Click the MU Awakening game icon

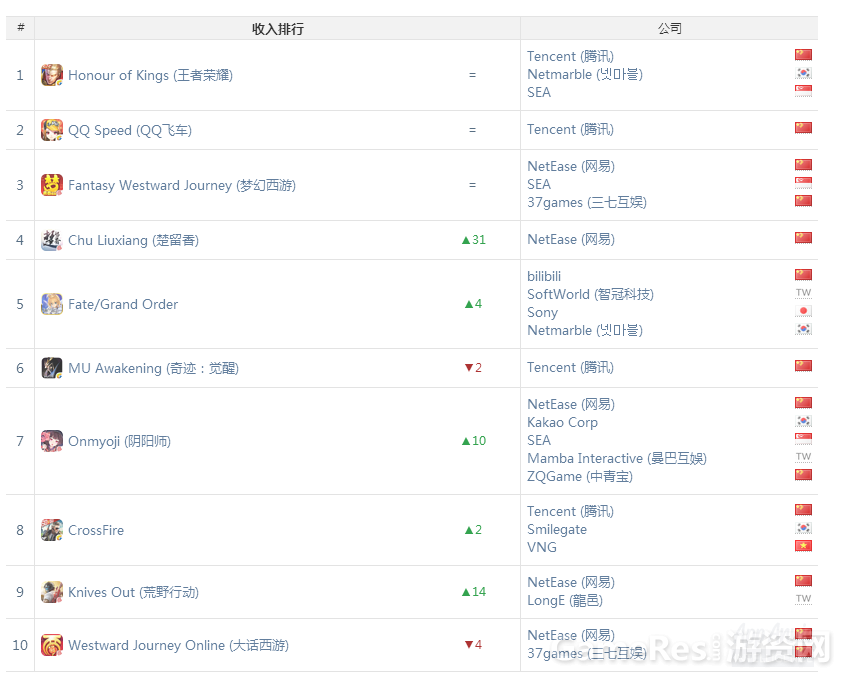coord(52,368)
